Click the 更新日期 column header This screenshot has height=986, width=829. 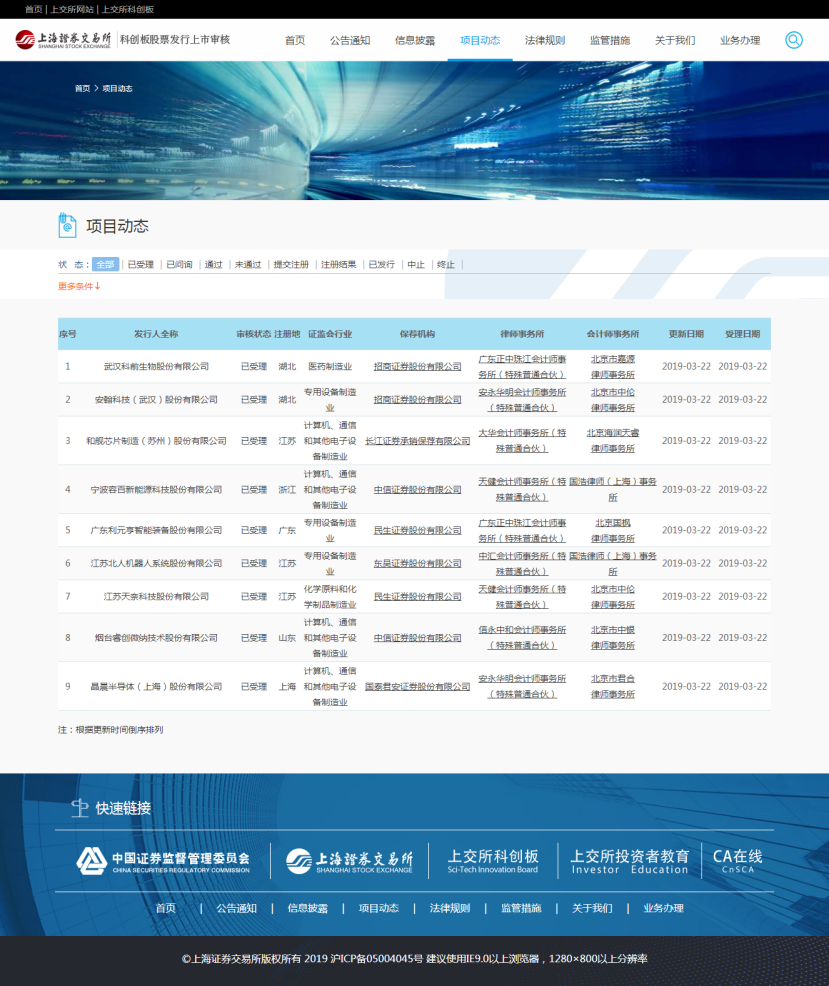(x=686, y=334)
